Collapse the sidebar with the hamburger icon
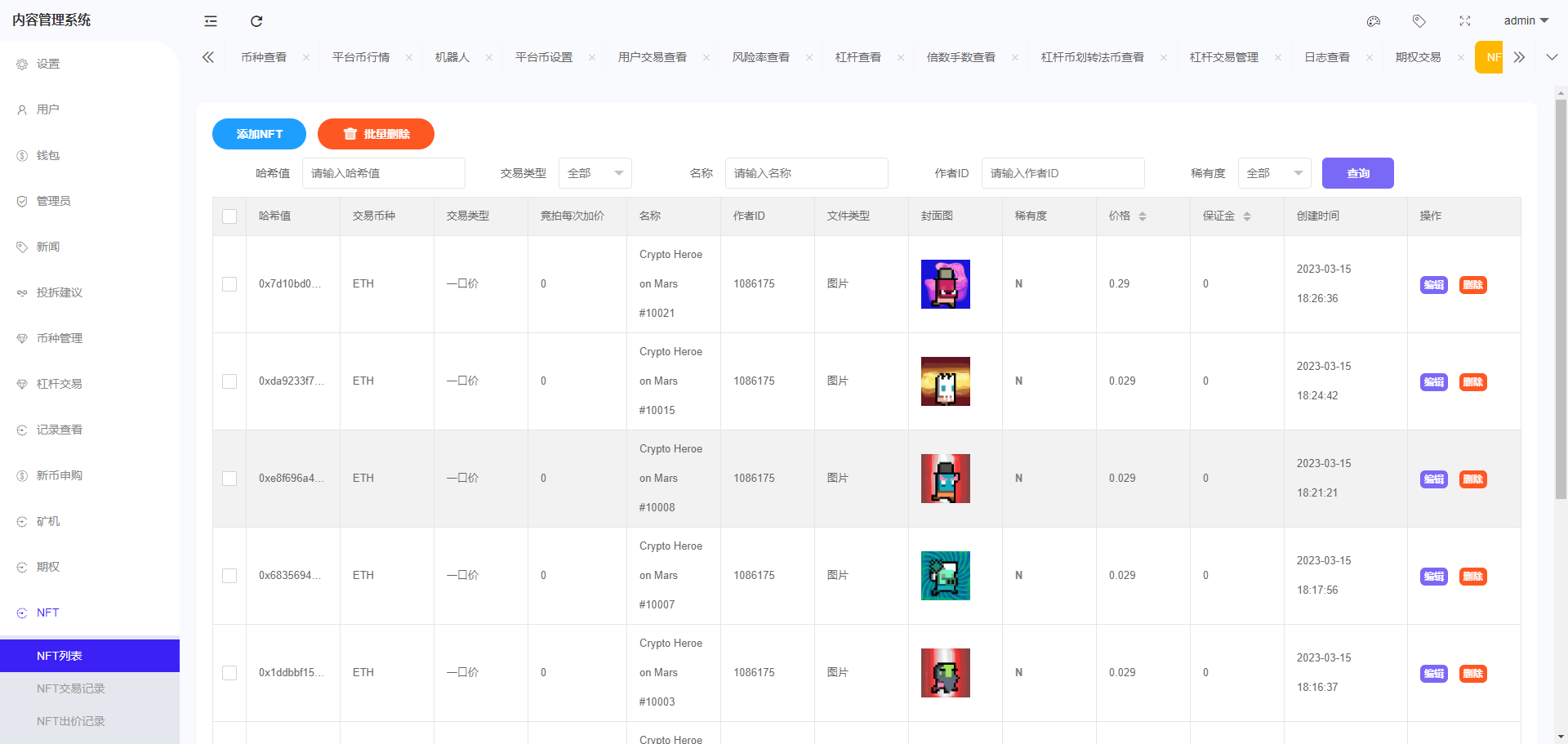The width and height of the screenshot is (1568, 744). click(x=210, y=21)
